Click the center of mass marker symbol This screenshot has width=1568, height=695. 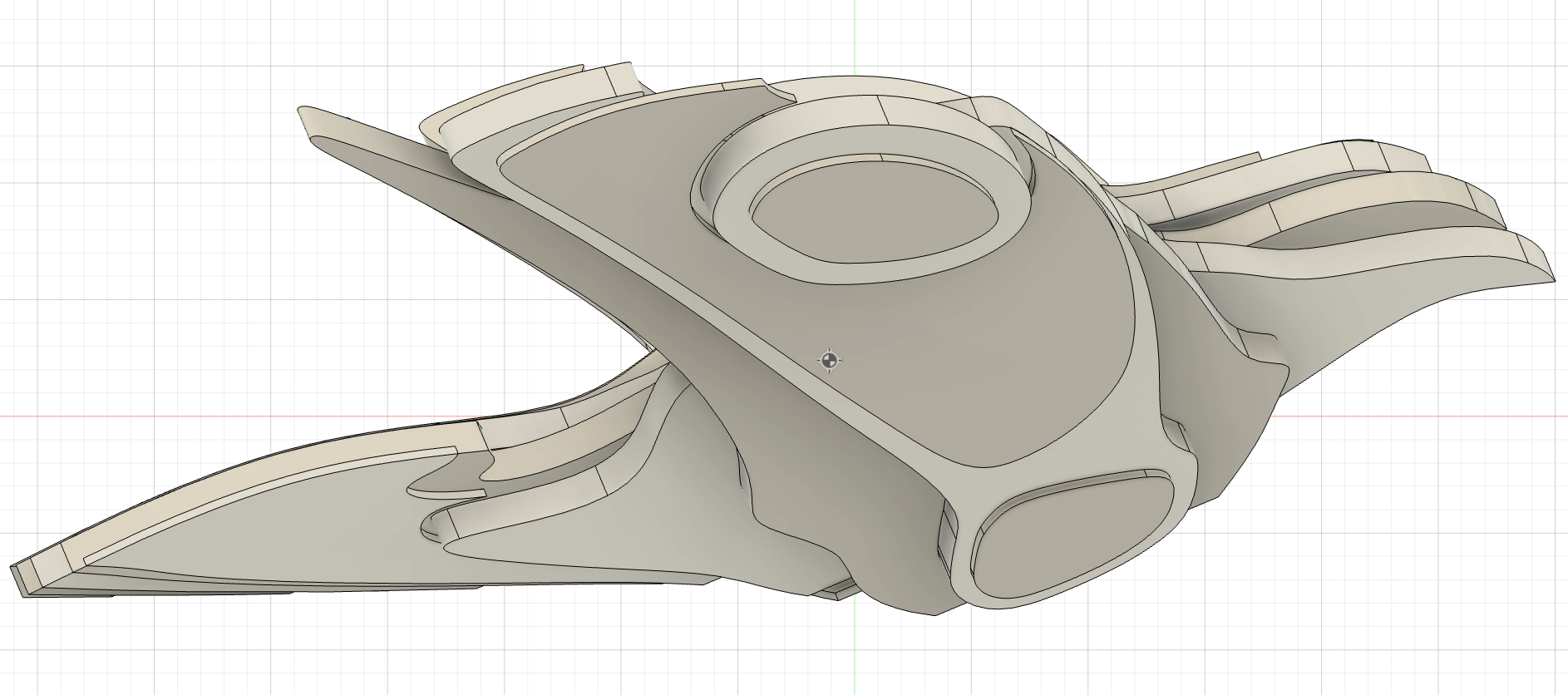click(829, 360)
